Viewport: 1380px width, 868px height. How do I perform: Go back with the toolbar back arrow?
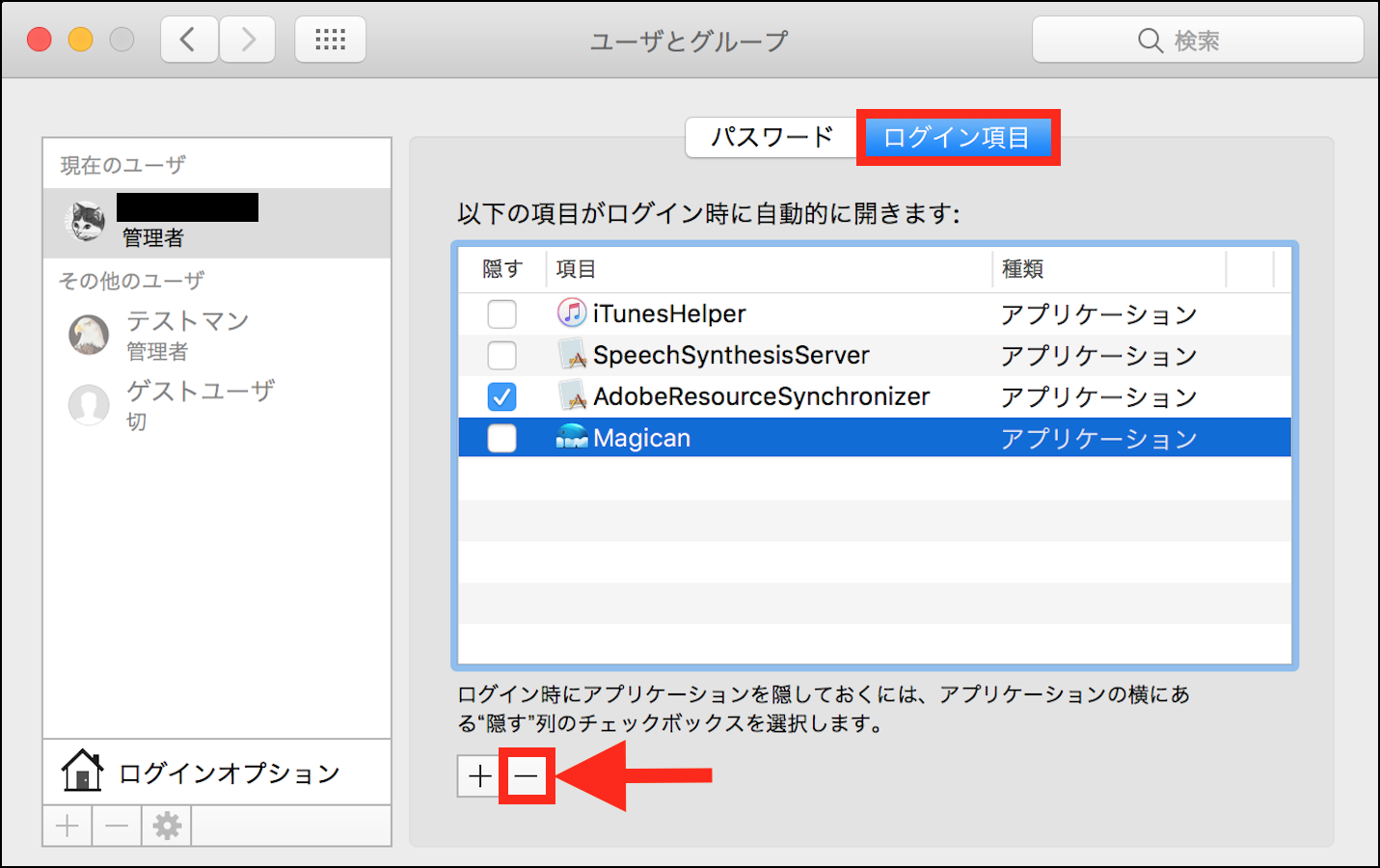click(x=189, y=40)
